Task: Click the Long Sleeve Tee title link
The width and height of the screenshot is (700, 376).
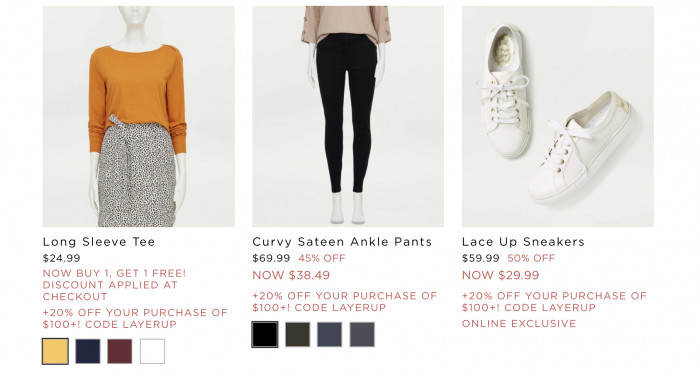Action: pyautogui.click(x=99, y=242)
